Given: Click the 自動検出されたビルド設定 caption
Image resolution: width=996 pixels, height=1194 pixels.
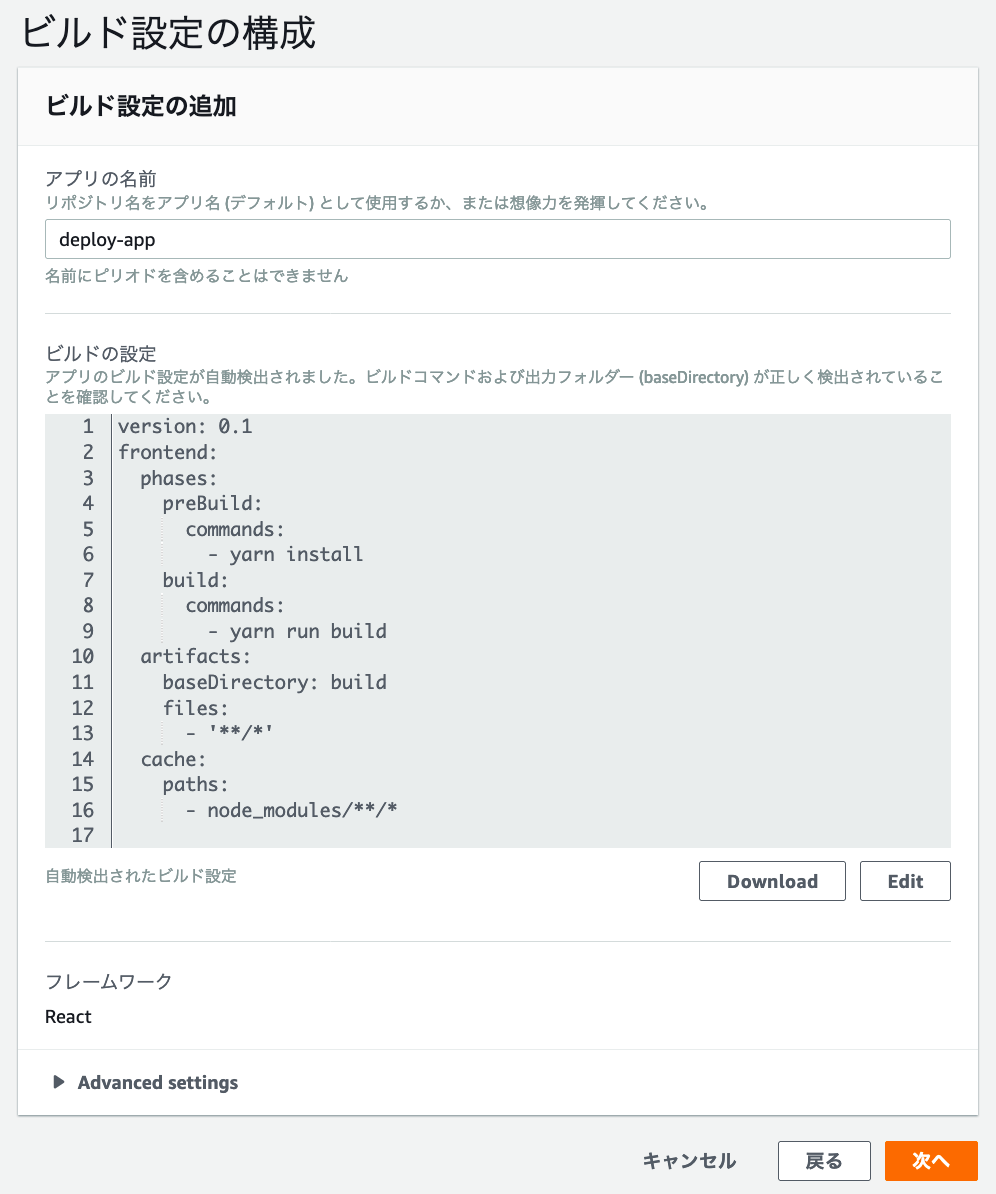Looking at the screenshot, I should 141,876.
